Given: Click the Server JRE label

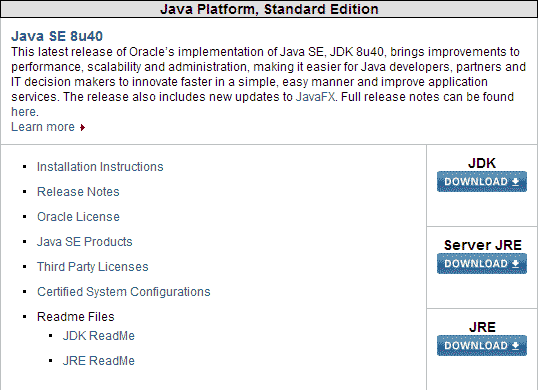Looking at the screenshot, I should [483, 245].
